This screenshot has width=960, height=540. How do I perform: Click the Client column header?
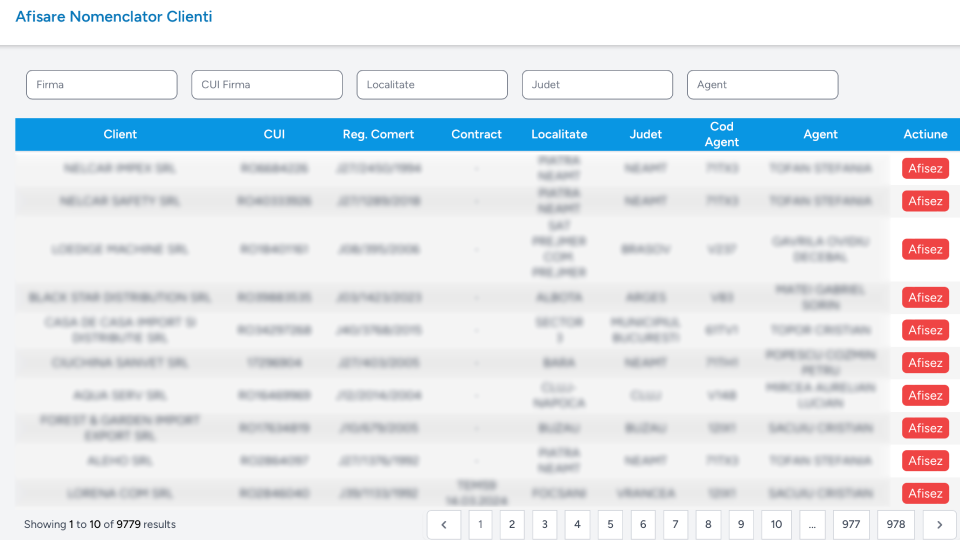[120, 134]
